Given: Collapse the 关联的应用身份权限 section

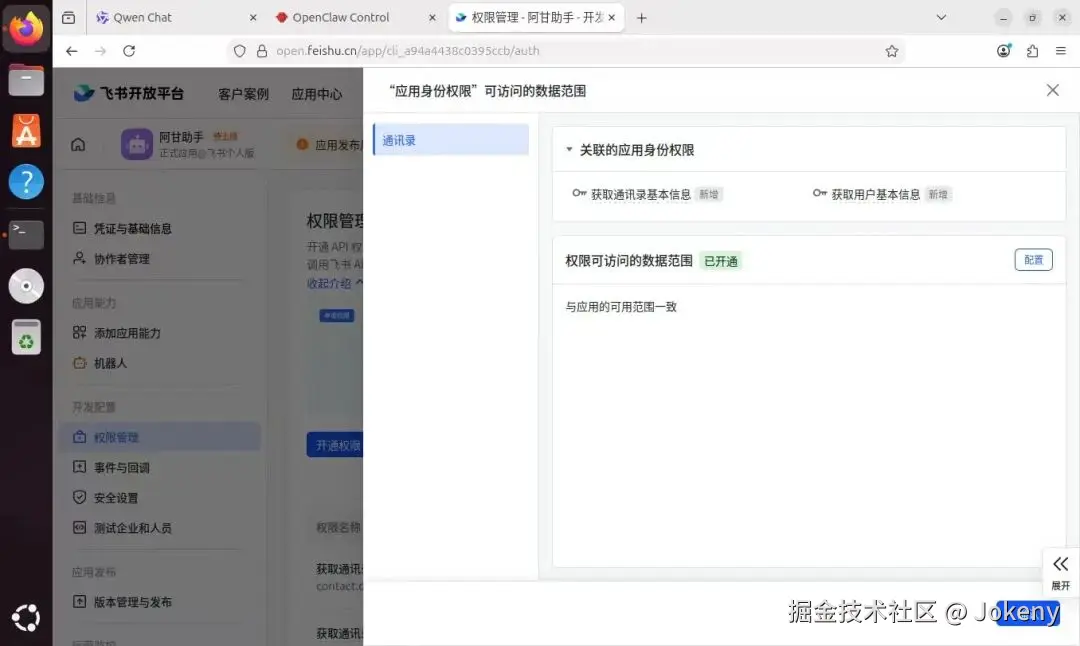Looking at the screenshot, I should click(x=569, y=149).
